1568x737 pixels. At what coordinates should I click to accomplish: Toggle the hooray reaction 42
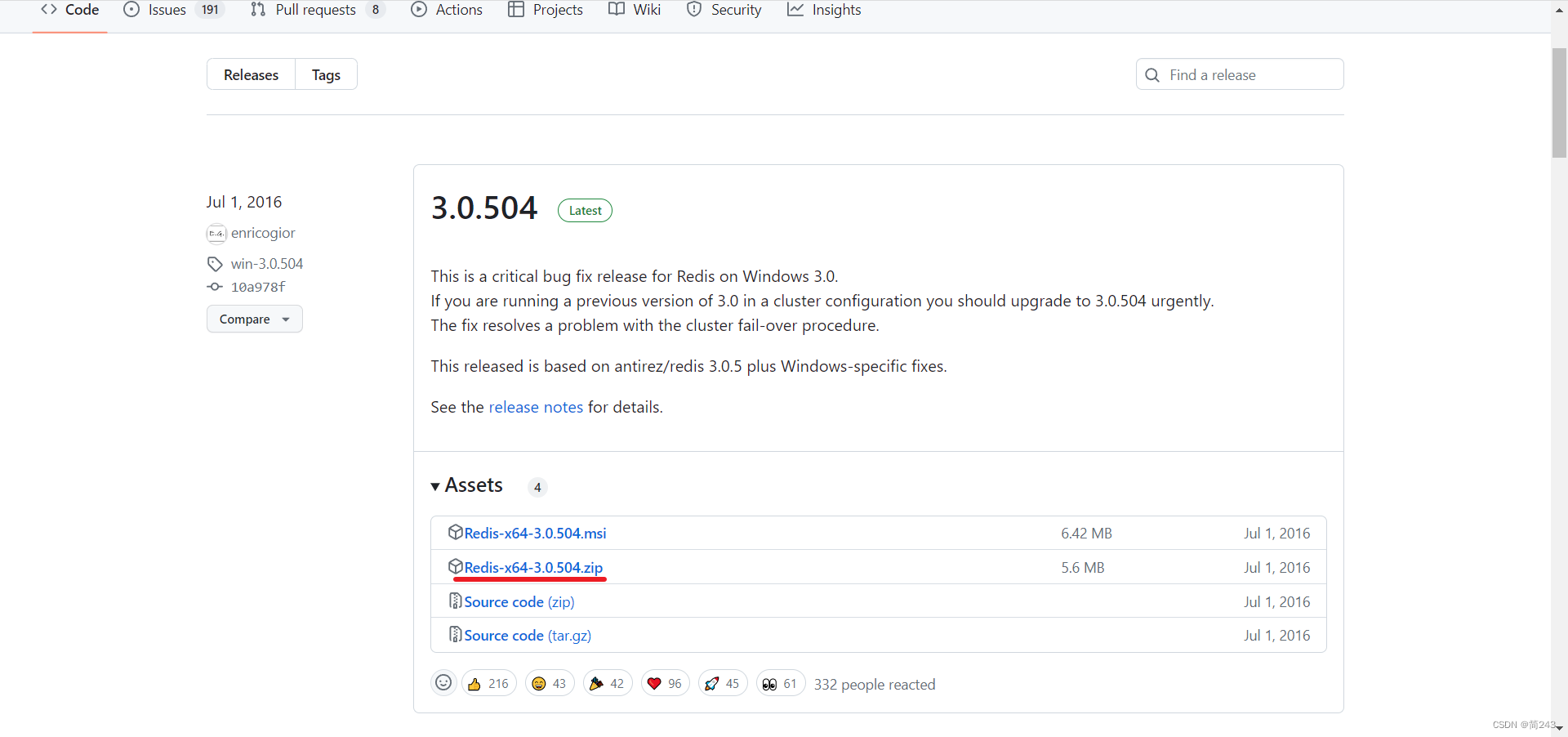tap(608, 683)
